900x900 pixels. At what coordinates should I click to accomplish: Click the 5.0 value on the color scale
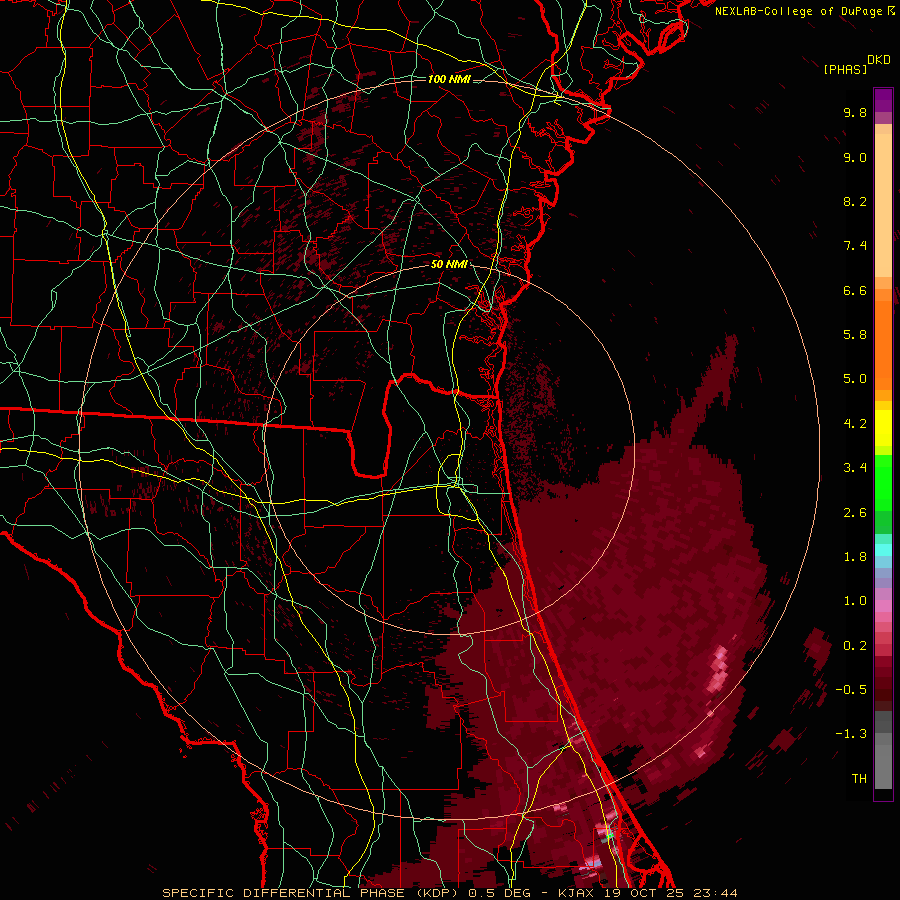[855, 379]
